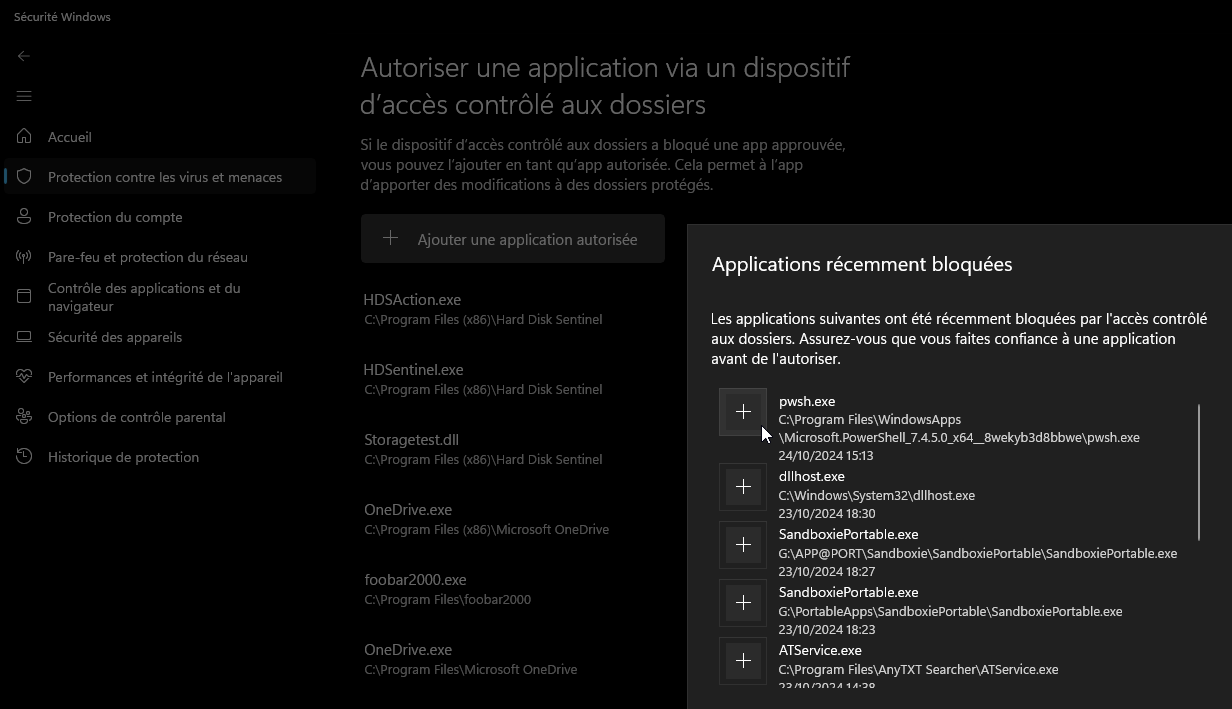Go to Sécurité des appareils section

click(x=115, y=337)
